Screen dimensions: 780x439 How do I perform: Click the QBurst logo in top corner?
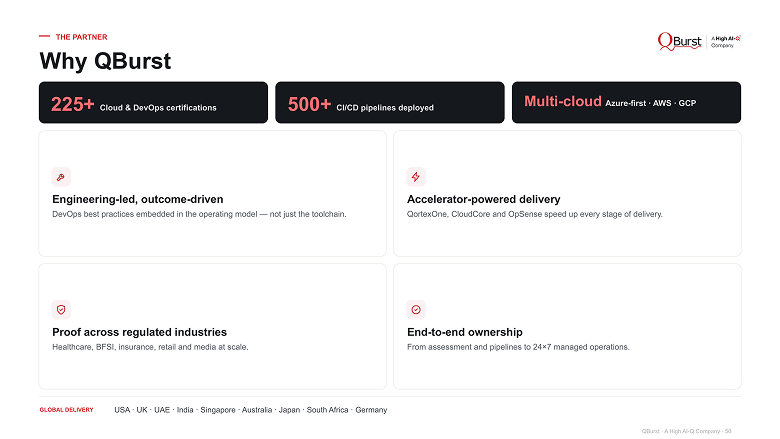(x=680, y=41)
